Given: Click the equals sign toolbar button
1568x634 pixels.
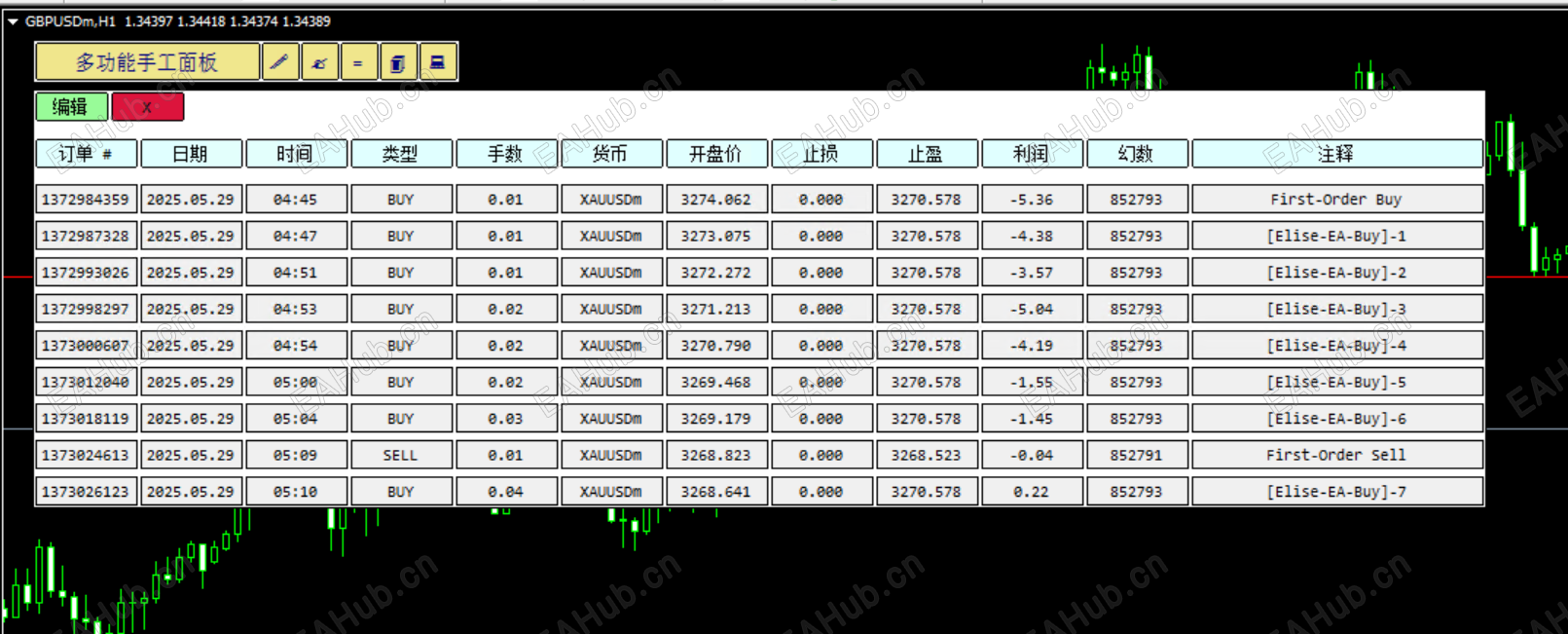Looking at the screenshot, I should pyautogui.click(x=358, y=62).
